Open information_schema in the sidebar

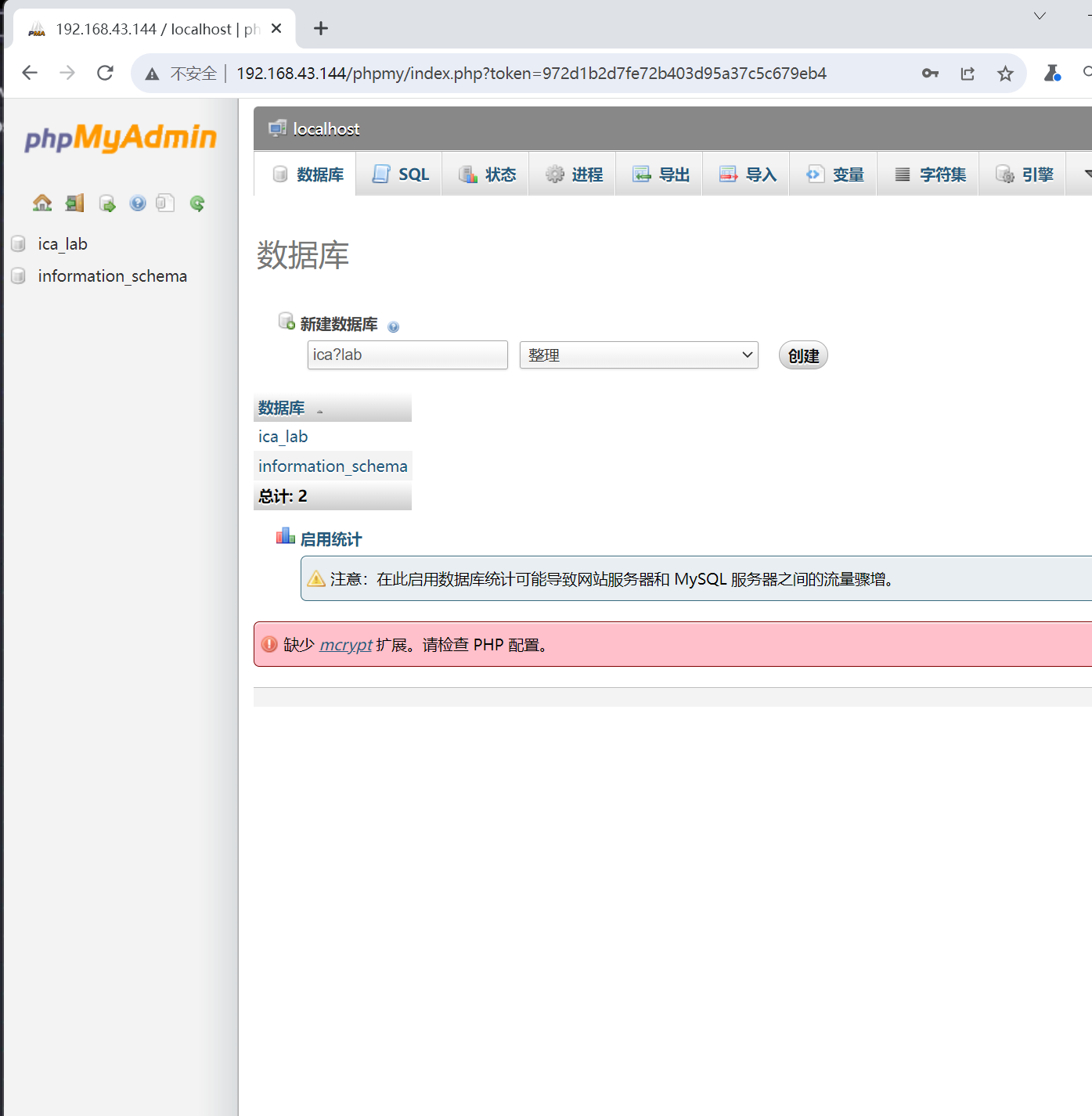pos(113,276)
